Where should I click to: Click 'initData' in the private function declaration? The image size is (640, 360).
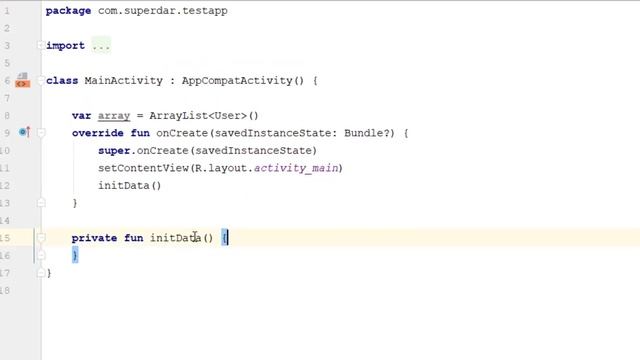pyautogui.click(x=176, y=238)
